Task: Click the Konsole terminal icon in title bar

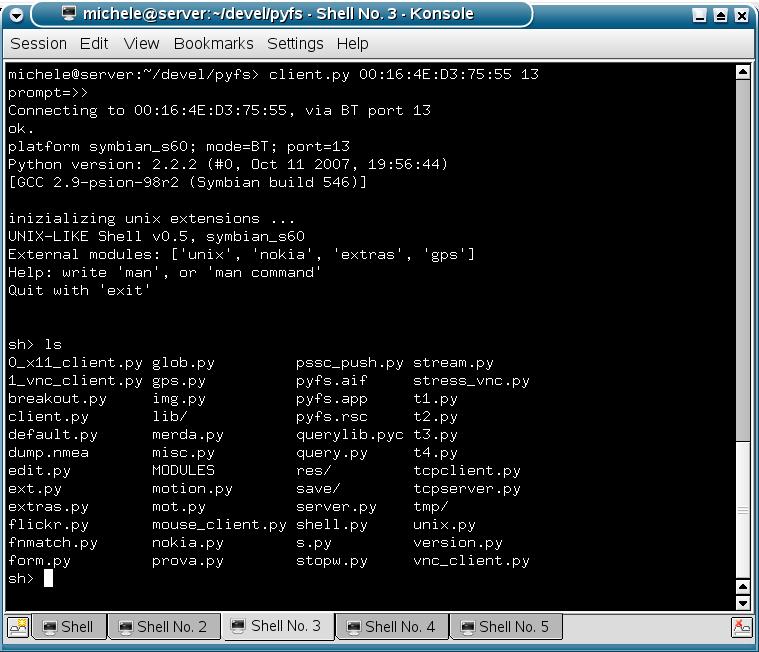Action: pos(69,13)
